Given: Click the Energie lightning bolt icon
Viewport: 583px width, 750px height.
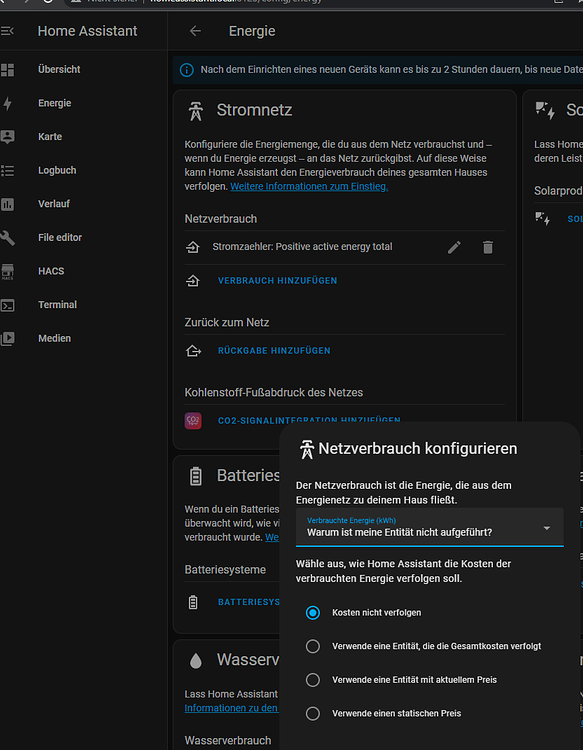Looking at the screenshot, I should pyautogui.click(x=7, y=103).
